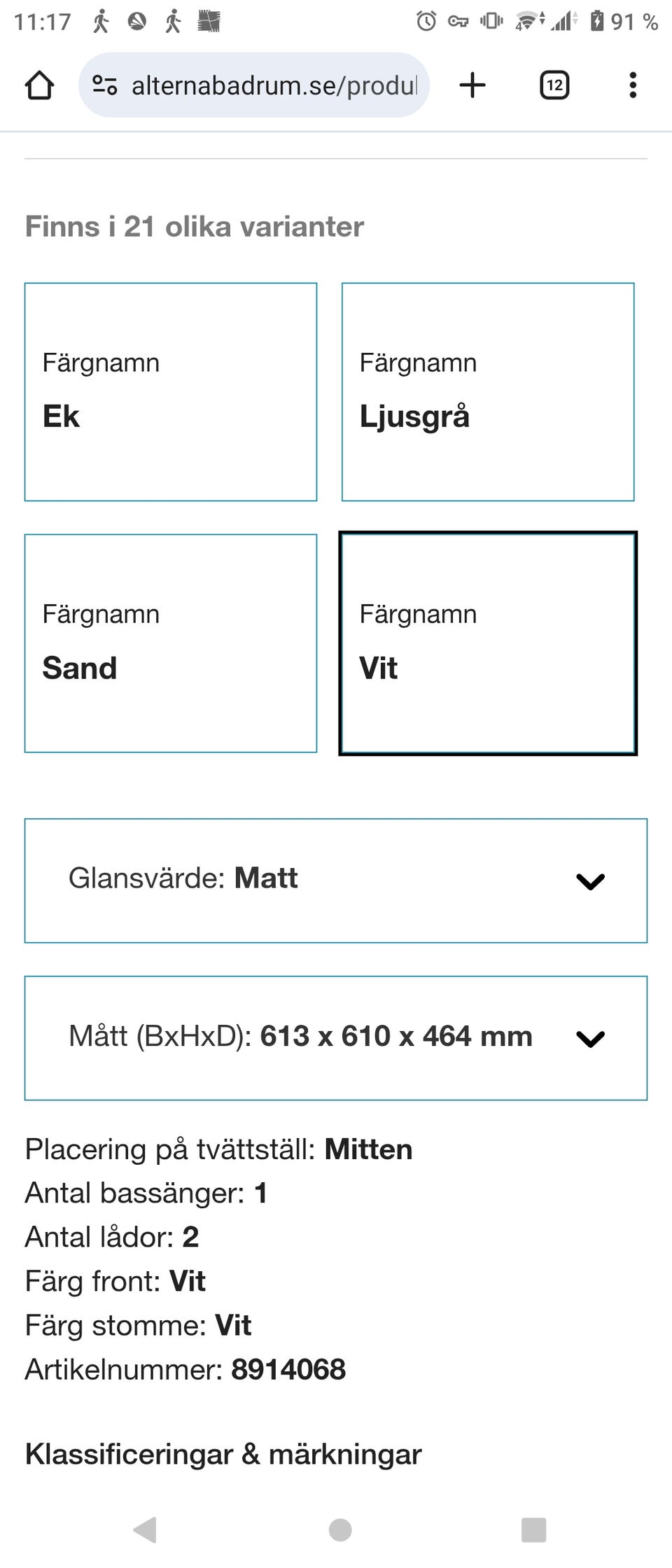Tap the alternabadrum.se address bar URL
The width and height of the screenshot is (672, 1568).
point(274,85)
